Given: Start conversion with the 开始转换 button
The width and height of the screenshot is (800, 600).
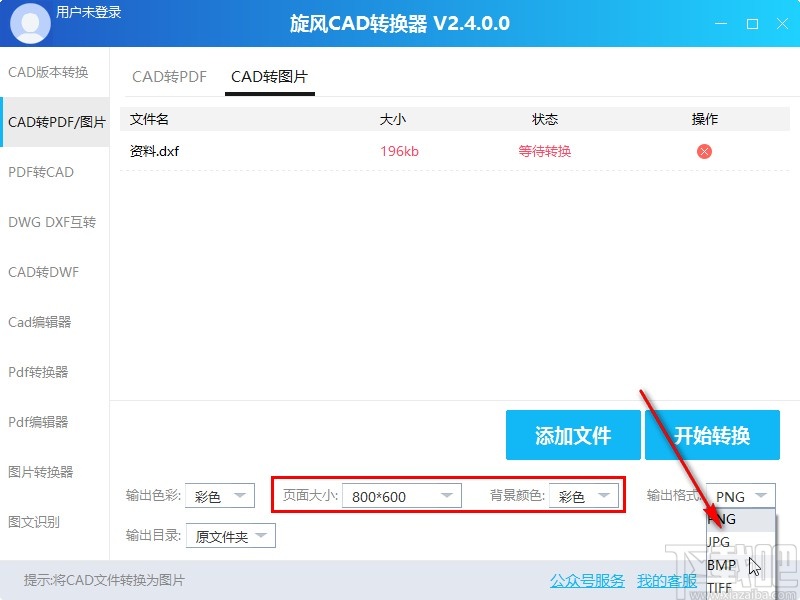Looking at the screenshot, I should (x=713, y=434).
